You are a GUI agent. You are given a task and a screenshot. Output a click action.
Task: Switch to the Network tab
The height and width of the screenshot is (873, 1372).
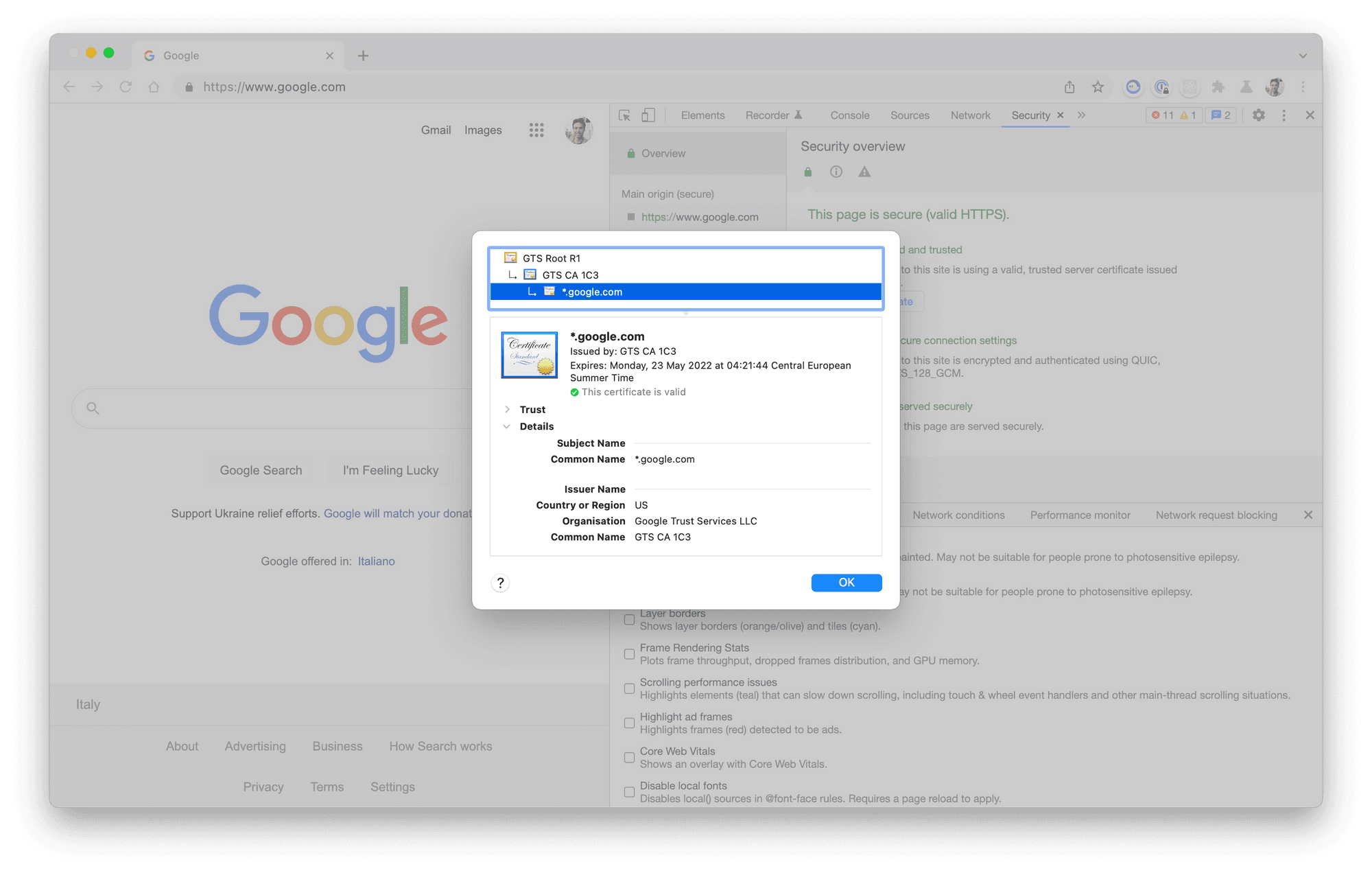click(970, 115)
